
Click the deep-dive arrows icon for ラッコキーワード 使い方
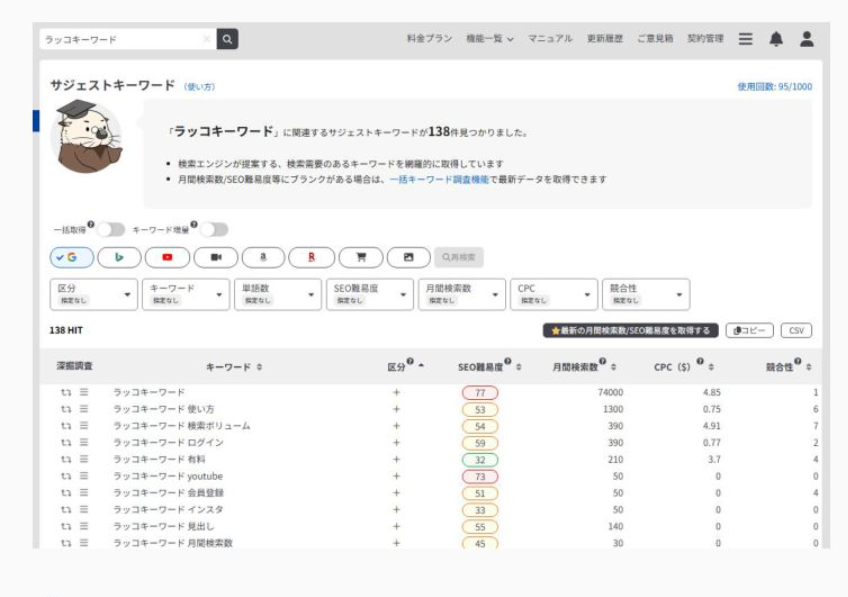pos(66,409)
